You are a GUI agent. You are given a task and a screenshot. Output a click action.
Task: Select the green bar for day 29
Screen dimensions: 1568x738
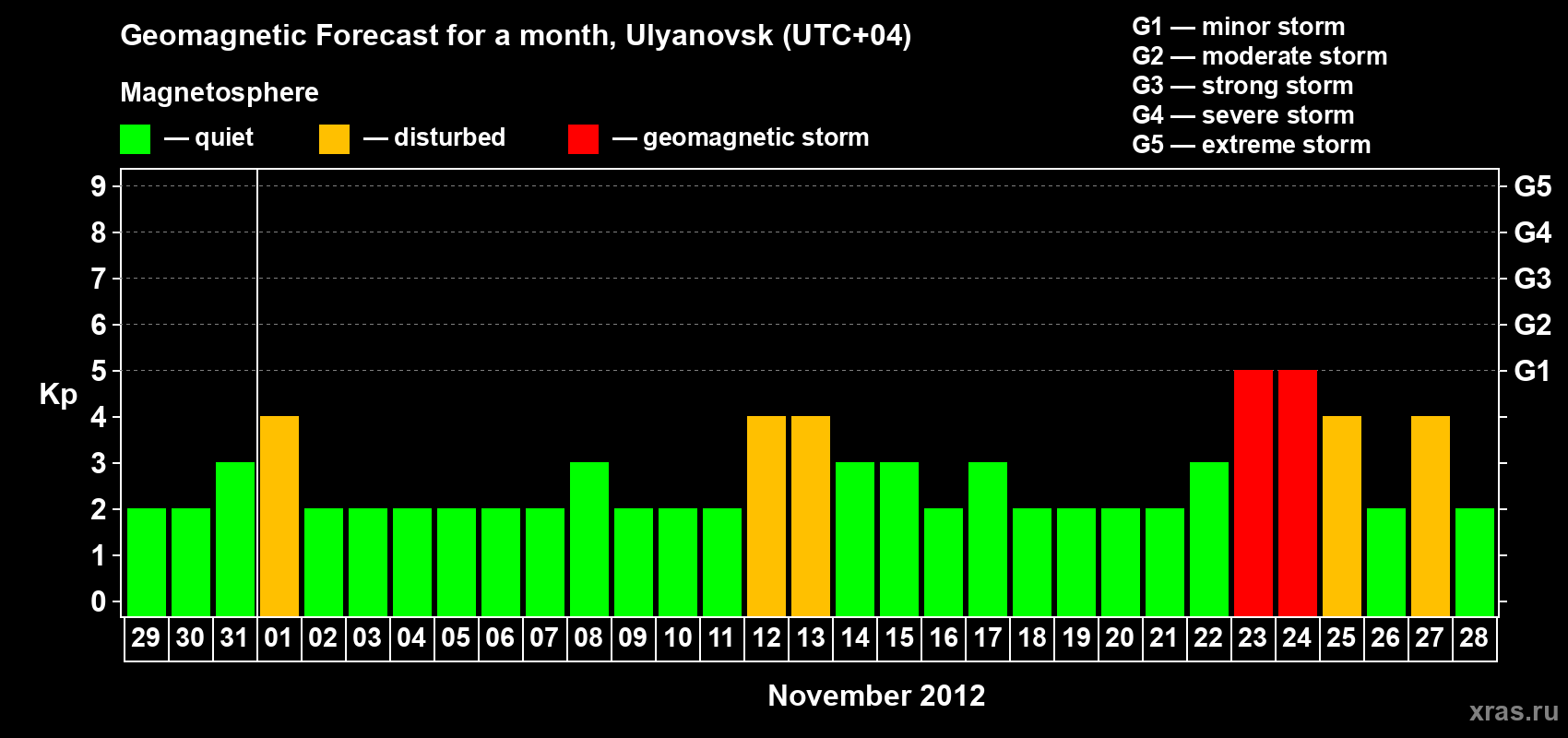click(147, 562)
